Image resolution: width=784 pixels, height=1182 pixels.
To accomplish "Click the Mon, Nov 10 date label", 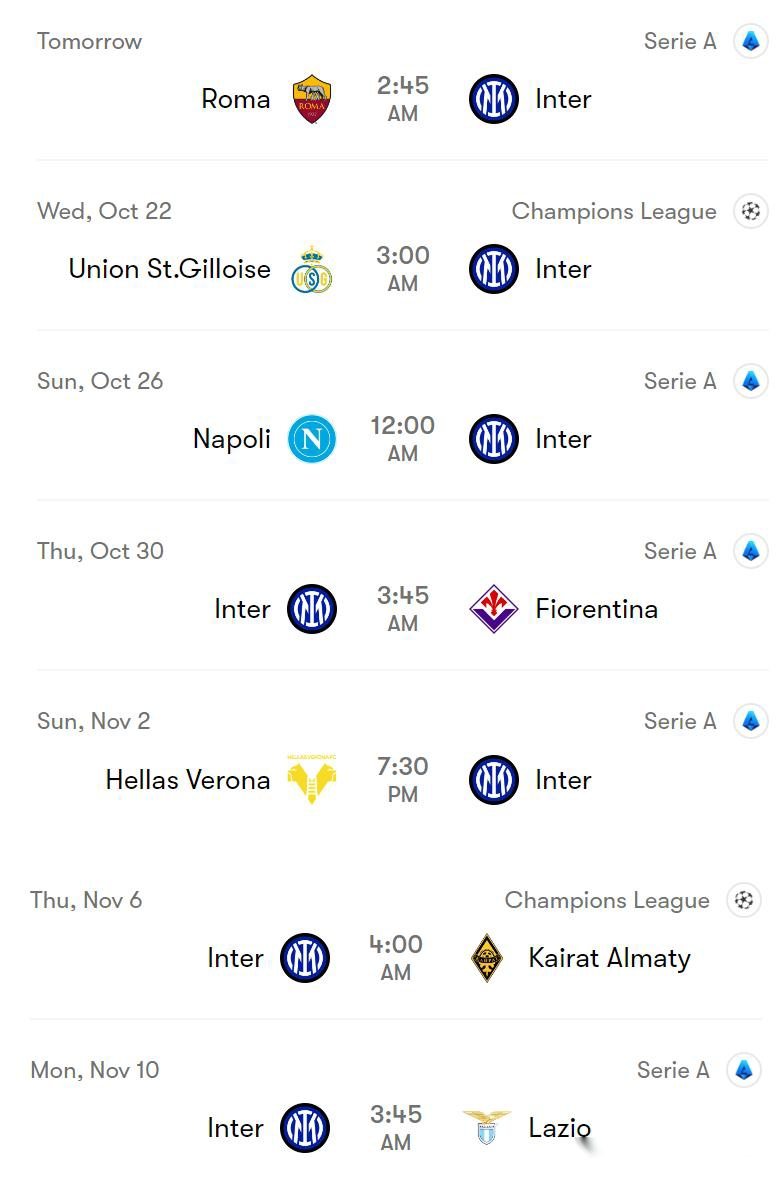I will tap(95, 1070).
